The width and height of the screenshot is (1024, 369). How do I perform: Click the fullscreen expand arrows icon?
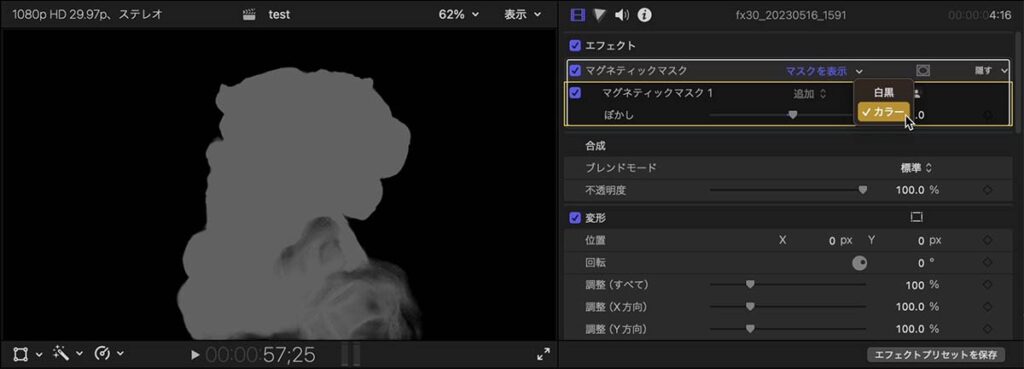click(543, 354)
